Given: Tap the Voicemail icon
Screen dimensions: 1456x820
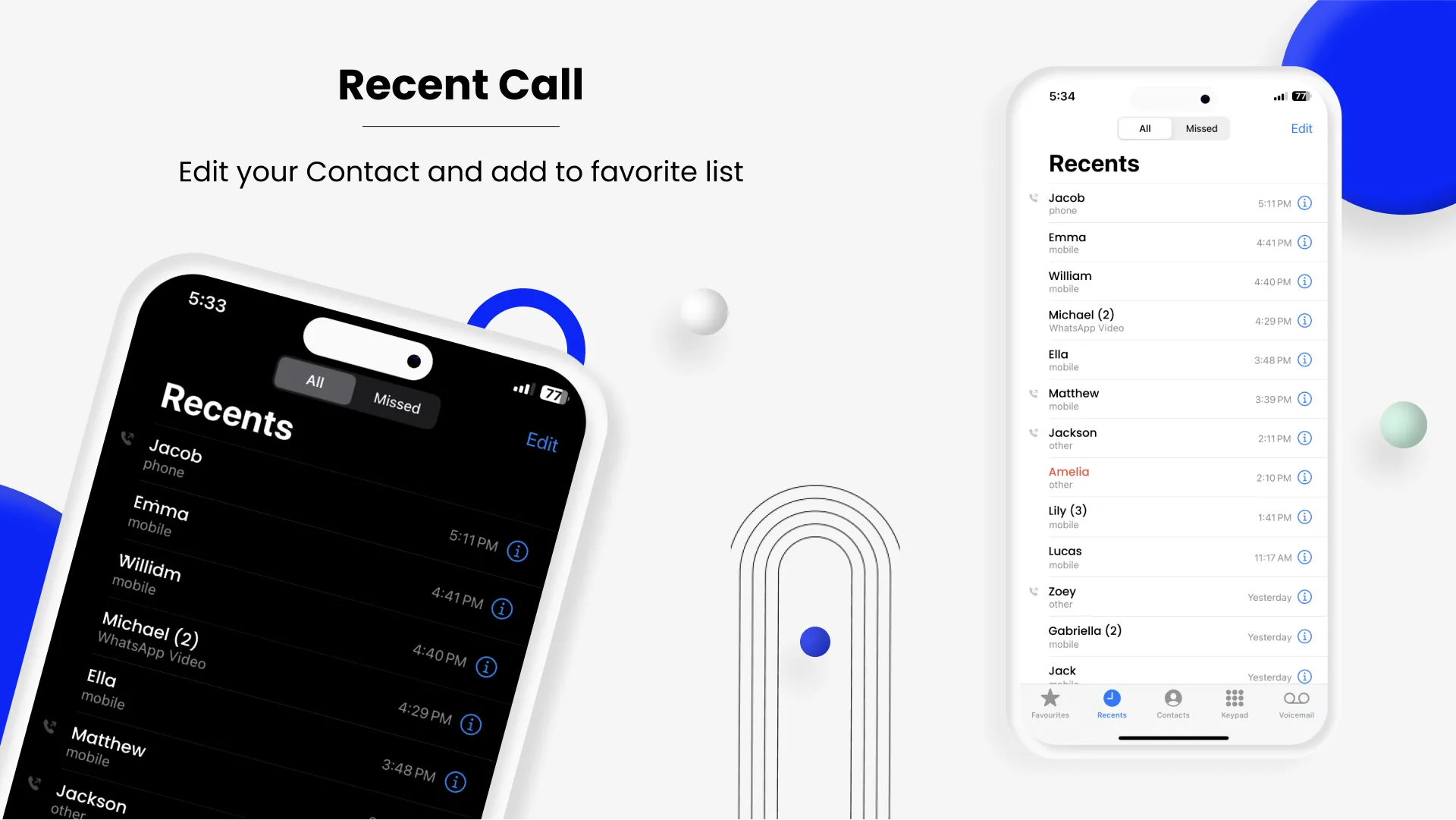Looking at the screenshot, I should [1297, 699].
